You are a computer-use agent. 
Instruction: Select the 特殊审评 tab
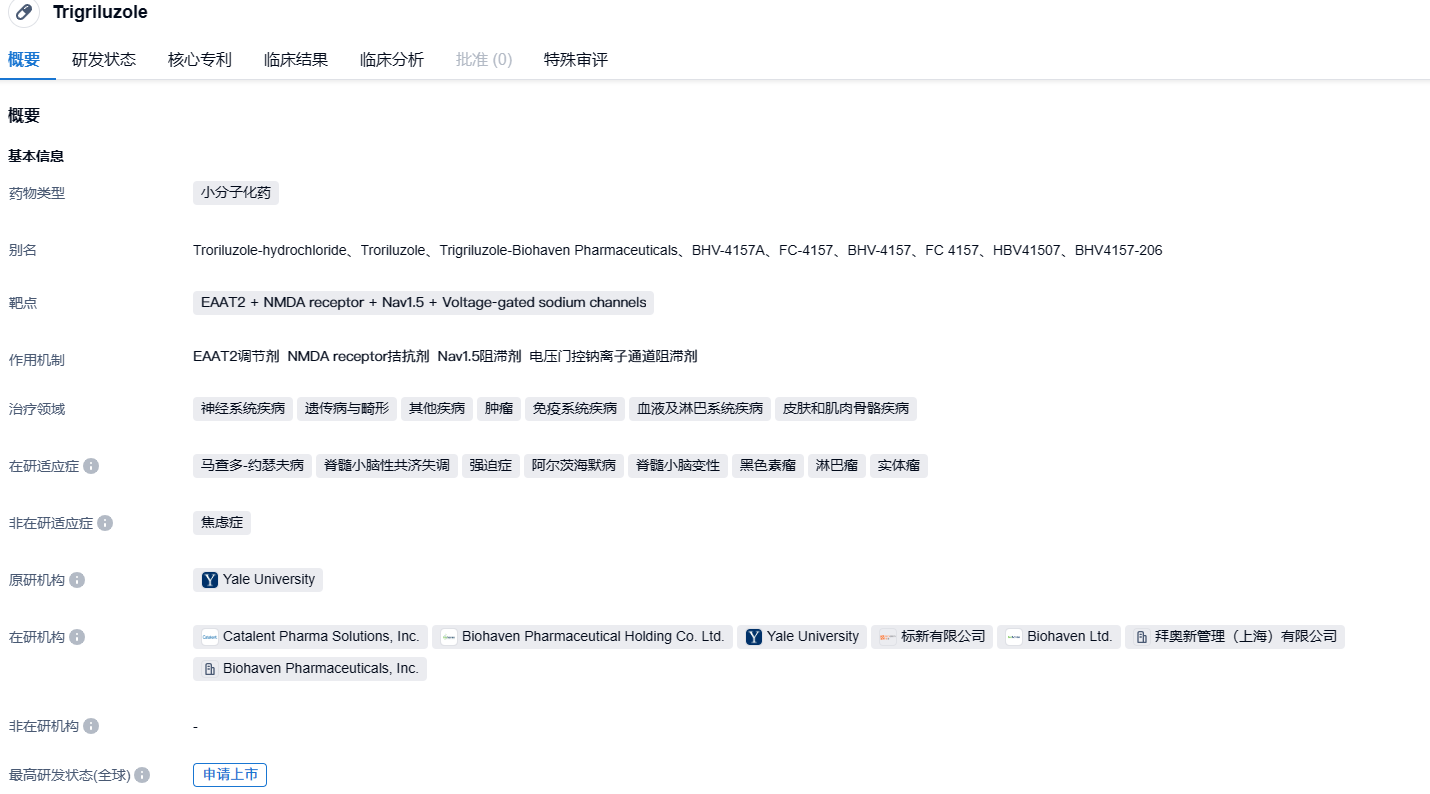click(576, 60)
